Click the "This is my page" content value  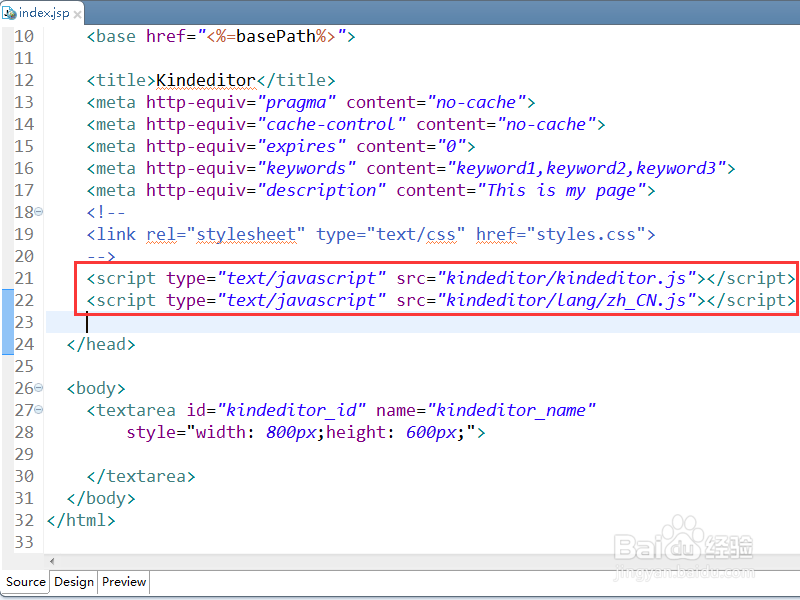[x=562, y=190]
